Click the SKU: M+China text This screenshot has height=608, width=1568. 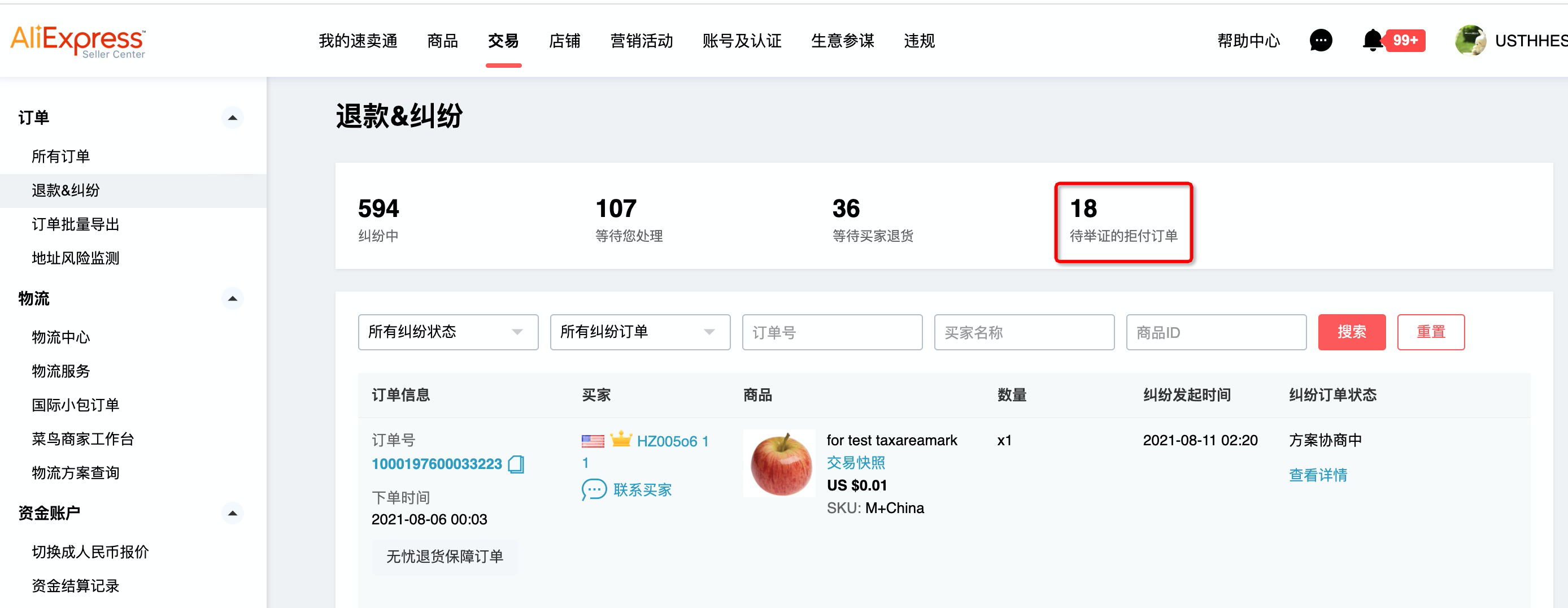[875, 508]
